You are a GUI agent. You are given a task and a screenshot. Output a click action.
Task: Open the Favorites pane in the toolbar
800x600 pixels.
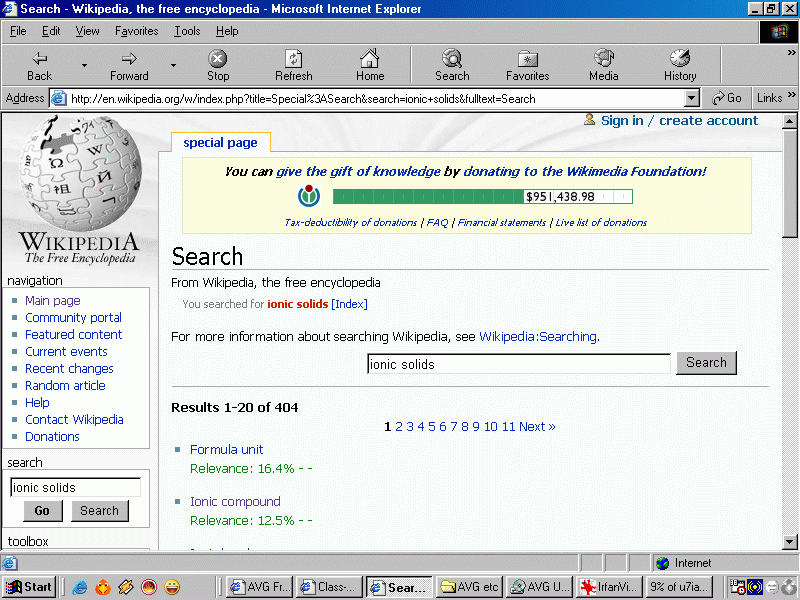(528, 66)
